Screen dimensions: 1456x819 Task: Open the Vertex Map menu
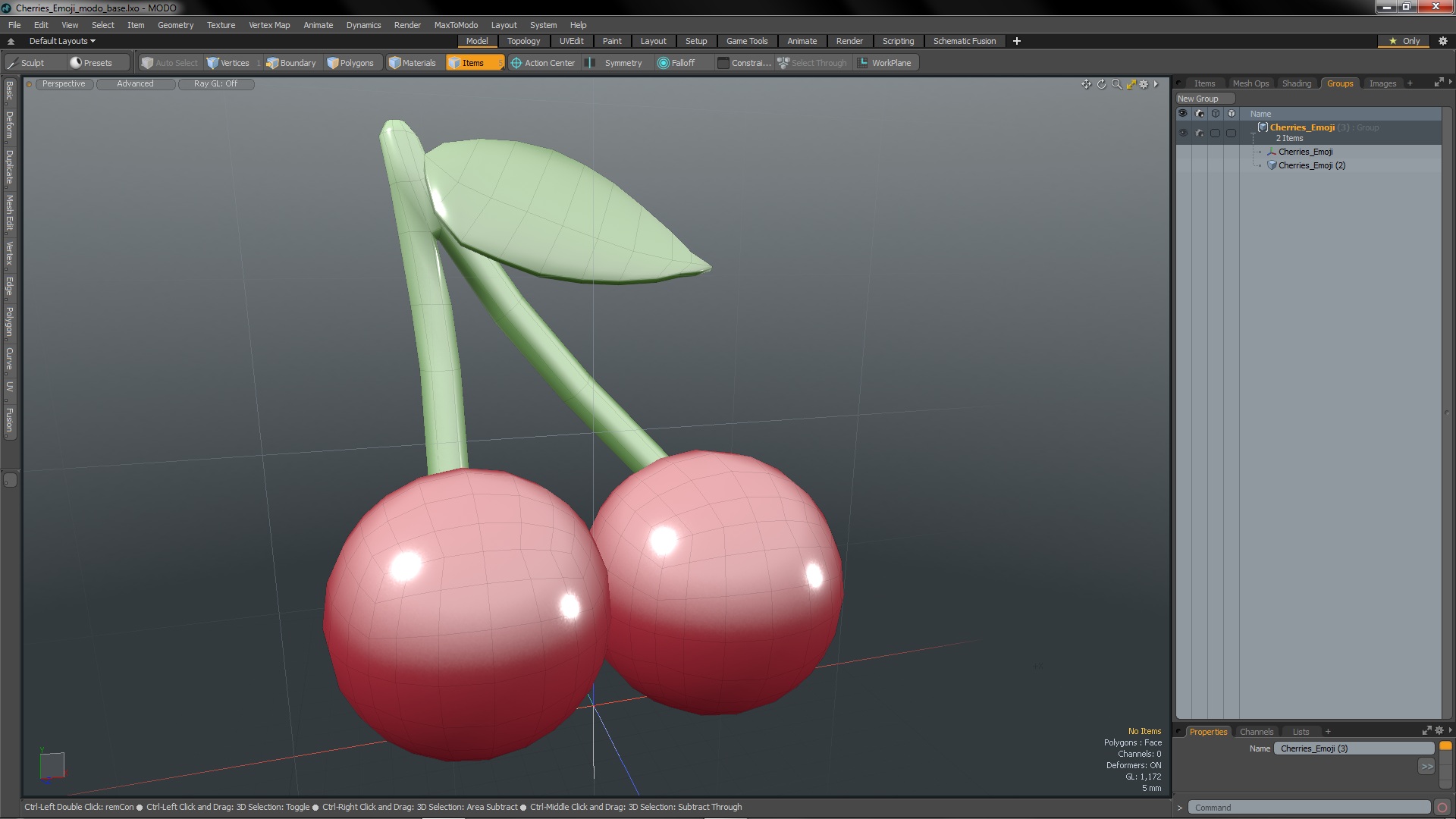[x=269, y=25]
